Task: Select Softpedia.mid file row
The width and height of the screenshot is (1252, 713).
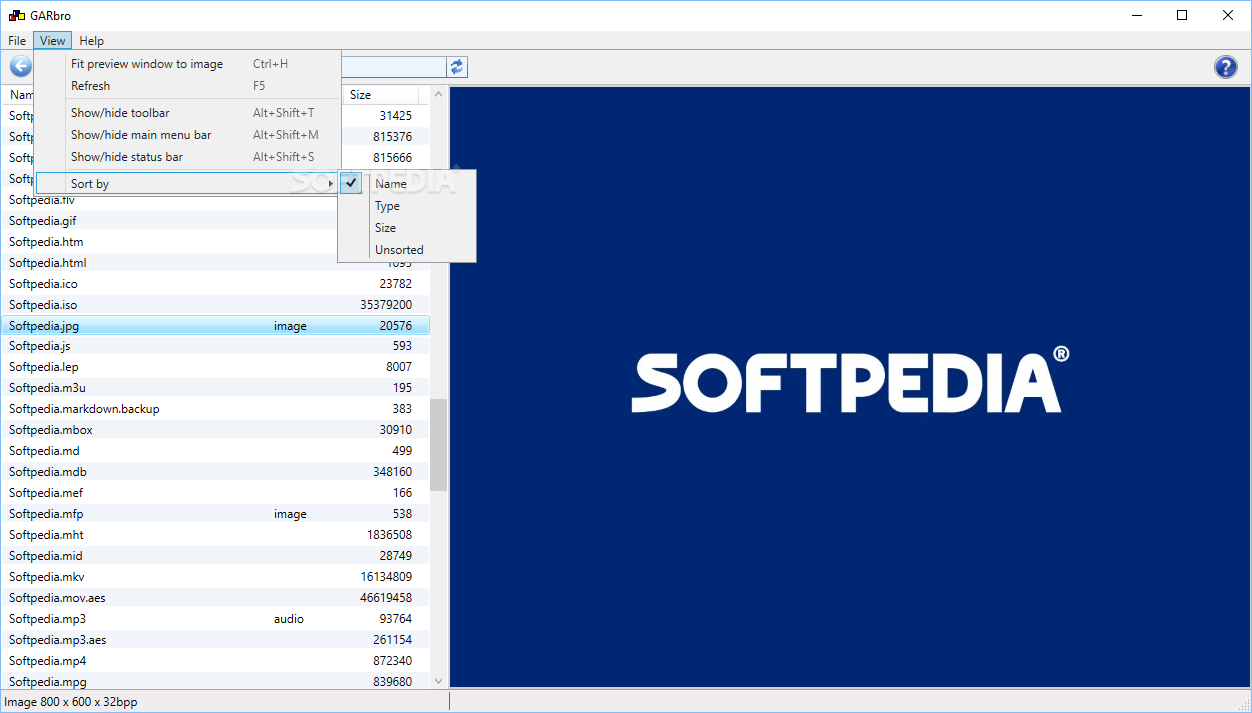Action: pos(215,556)
